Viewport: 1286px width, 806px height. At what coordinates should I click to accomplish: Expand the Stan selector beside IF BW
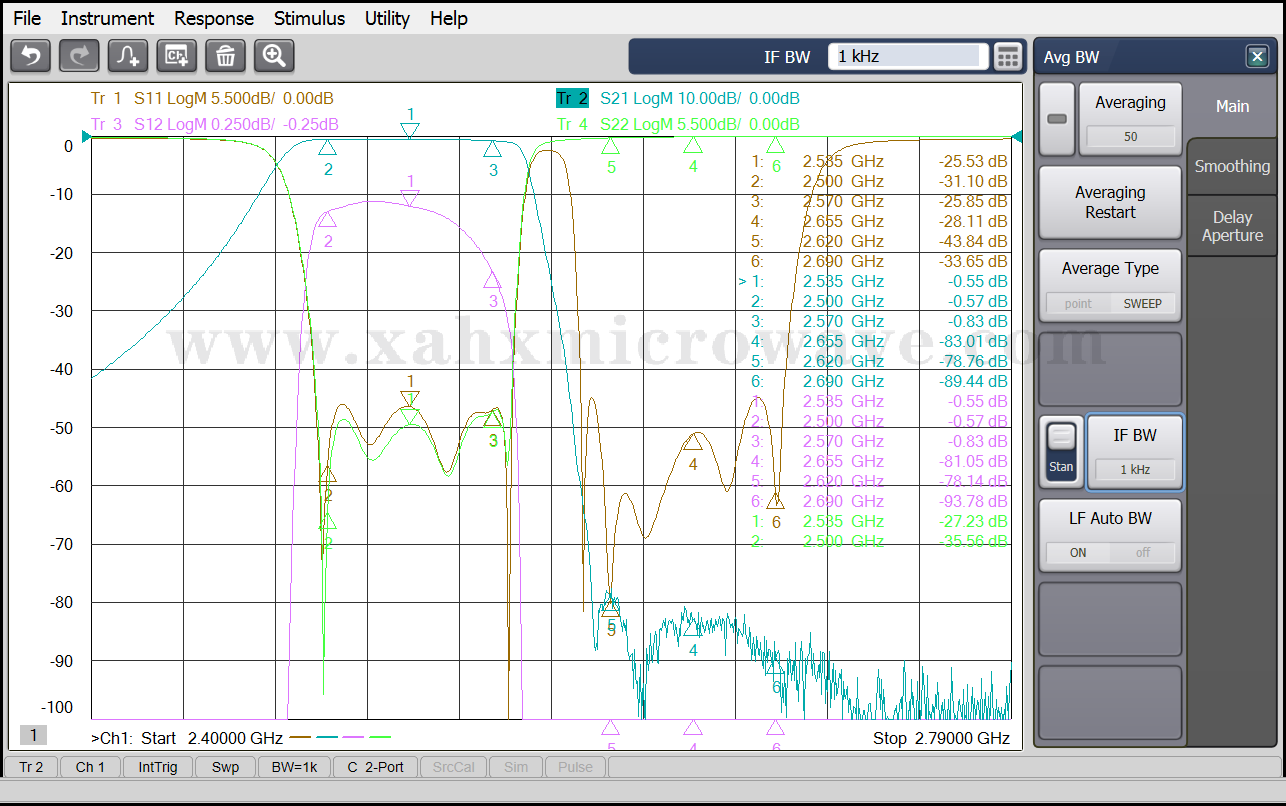point(1061,452)
